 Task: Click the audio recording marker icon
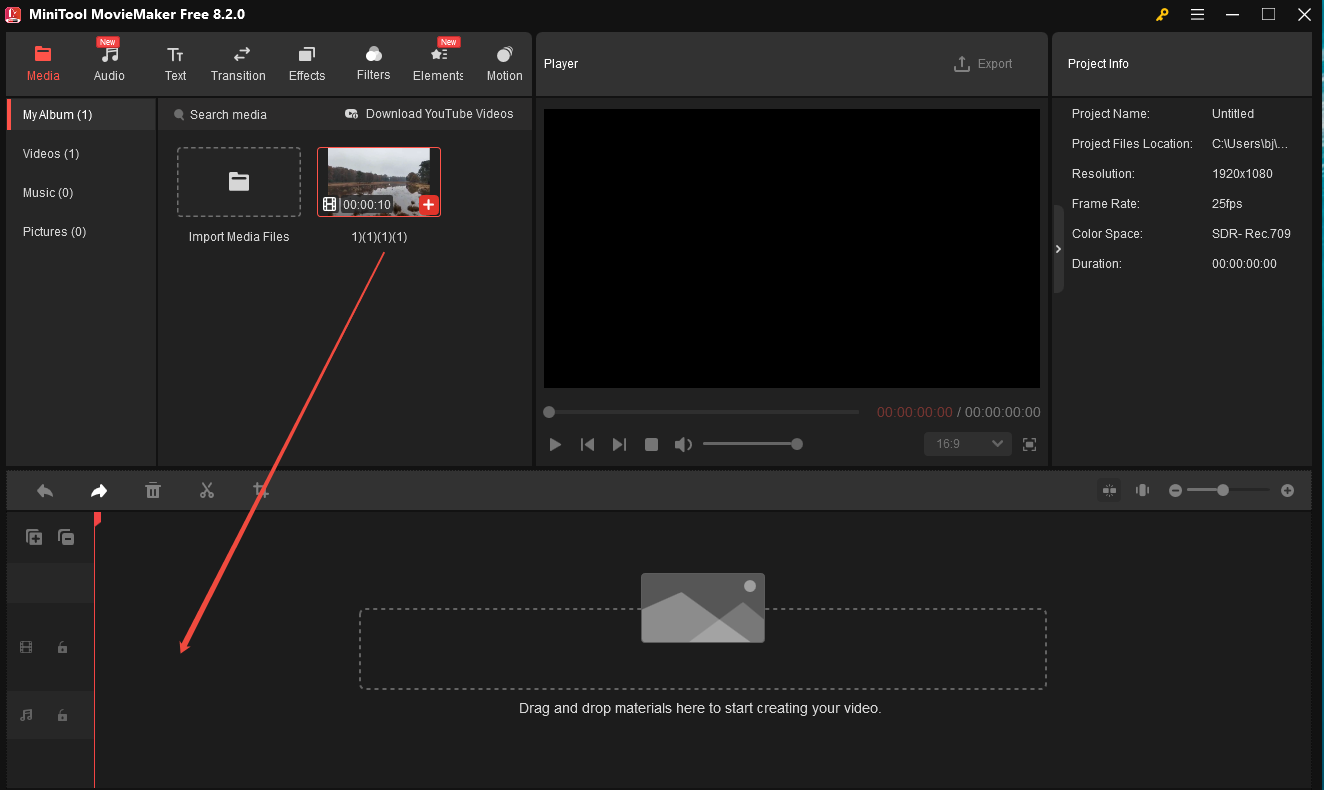tap(1142, 490)
